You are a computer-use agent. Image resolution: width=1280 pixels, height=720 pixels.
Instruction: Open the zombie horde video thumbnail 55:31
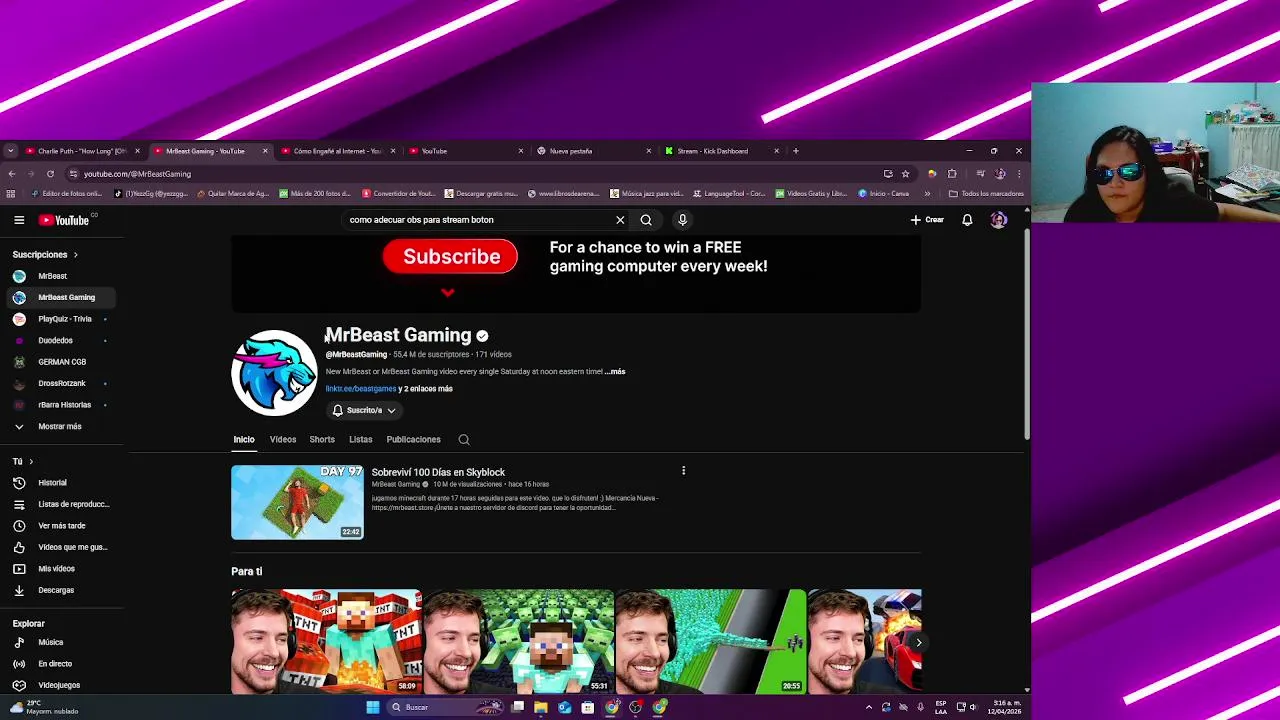pyautogui.click(x=518, y=641)
